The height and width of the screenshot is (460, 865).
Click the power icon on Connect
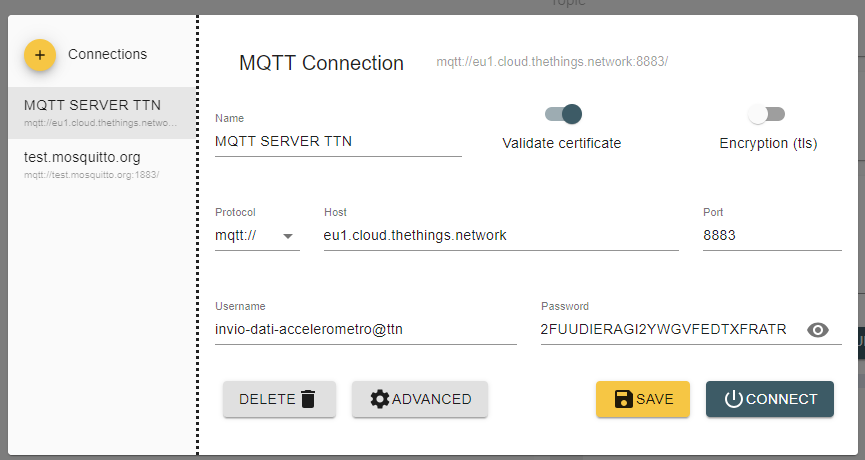(x=733, y=399)
